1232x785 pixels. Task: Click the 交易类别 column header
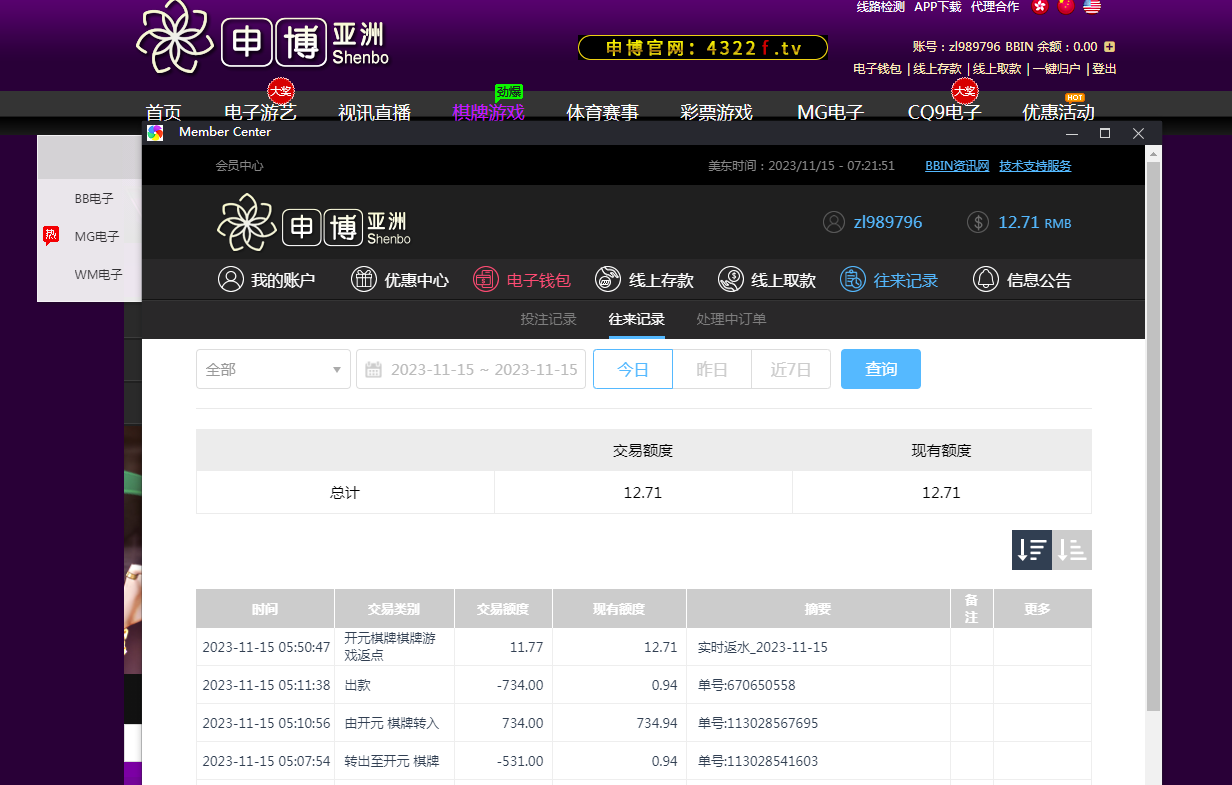coord(394,609)
